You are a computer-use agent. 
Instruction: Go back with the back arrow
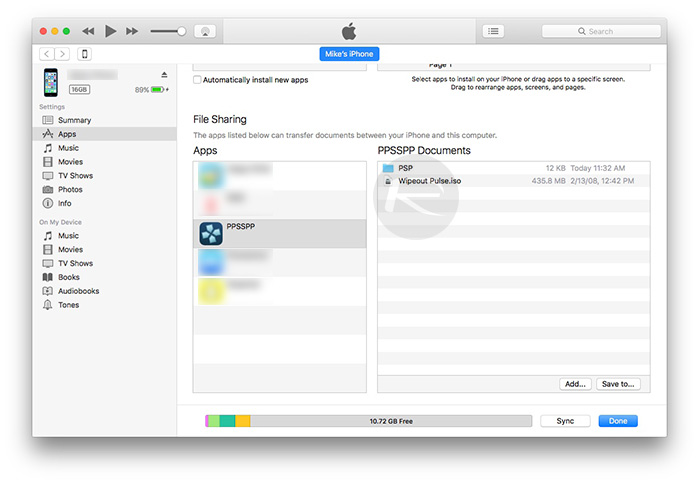pos(47,54)
